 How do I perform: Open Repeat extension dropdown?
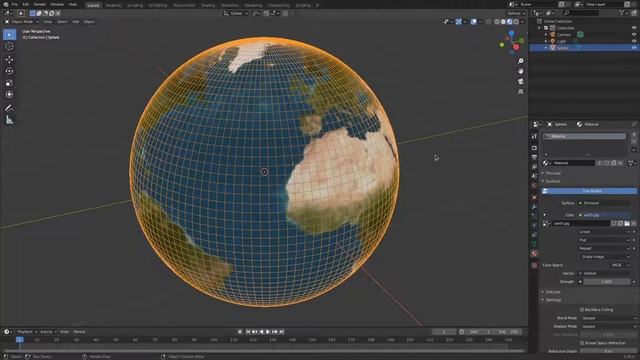(605, 248)
